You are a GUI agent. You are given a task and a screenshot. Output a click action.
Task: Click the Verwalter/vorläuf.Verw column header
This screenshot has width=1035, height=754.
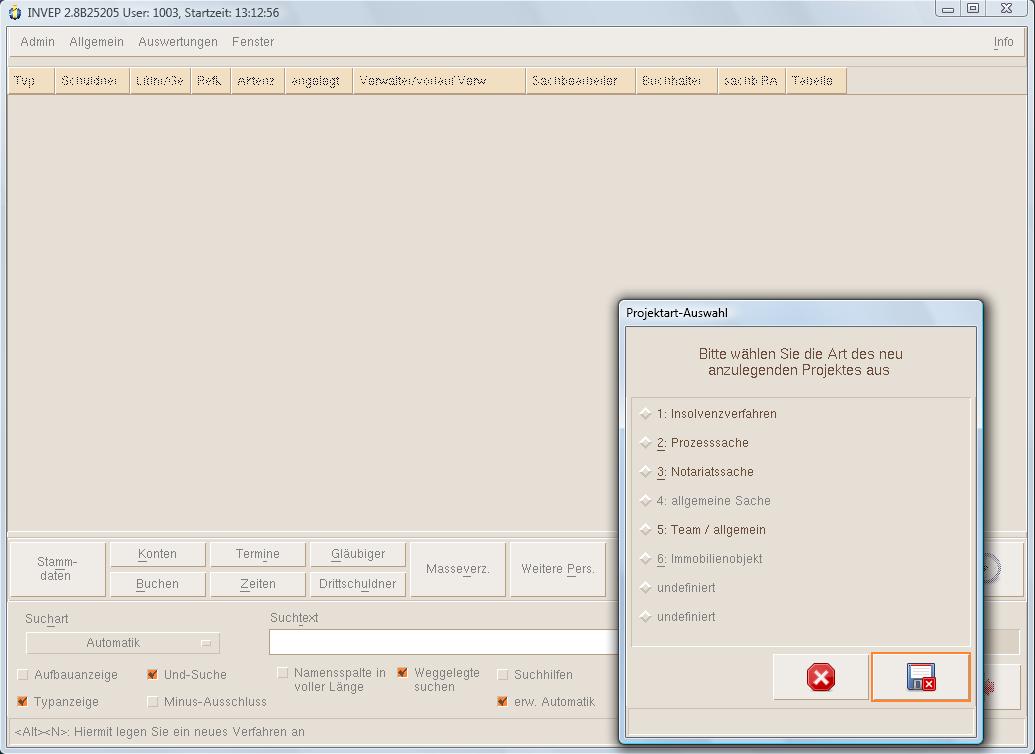pos(440,81)
